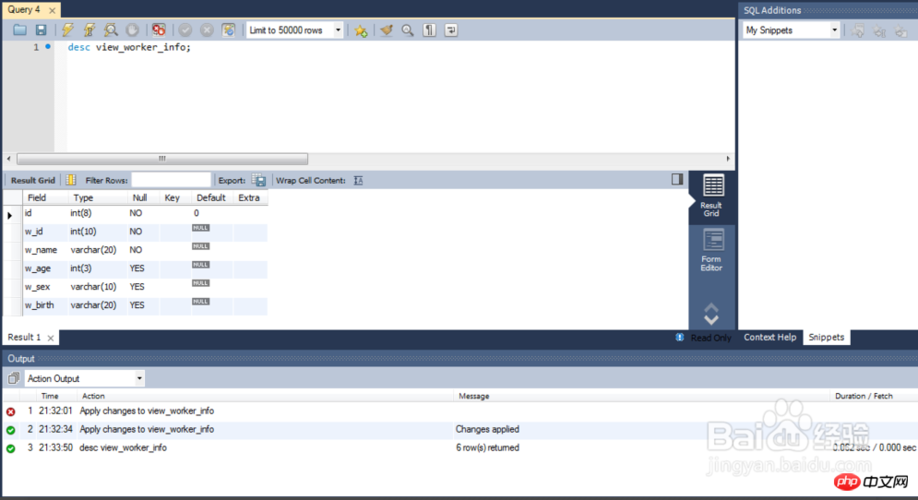Sort by the Null column header
The height and width of the screenshot is (500, 918).
(x=143, y=198)
